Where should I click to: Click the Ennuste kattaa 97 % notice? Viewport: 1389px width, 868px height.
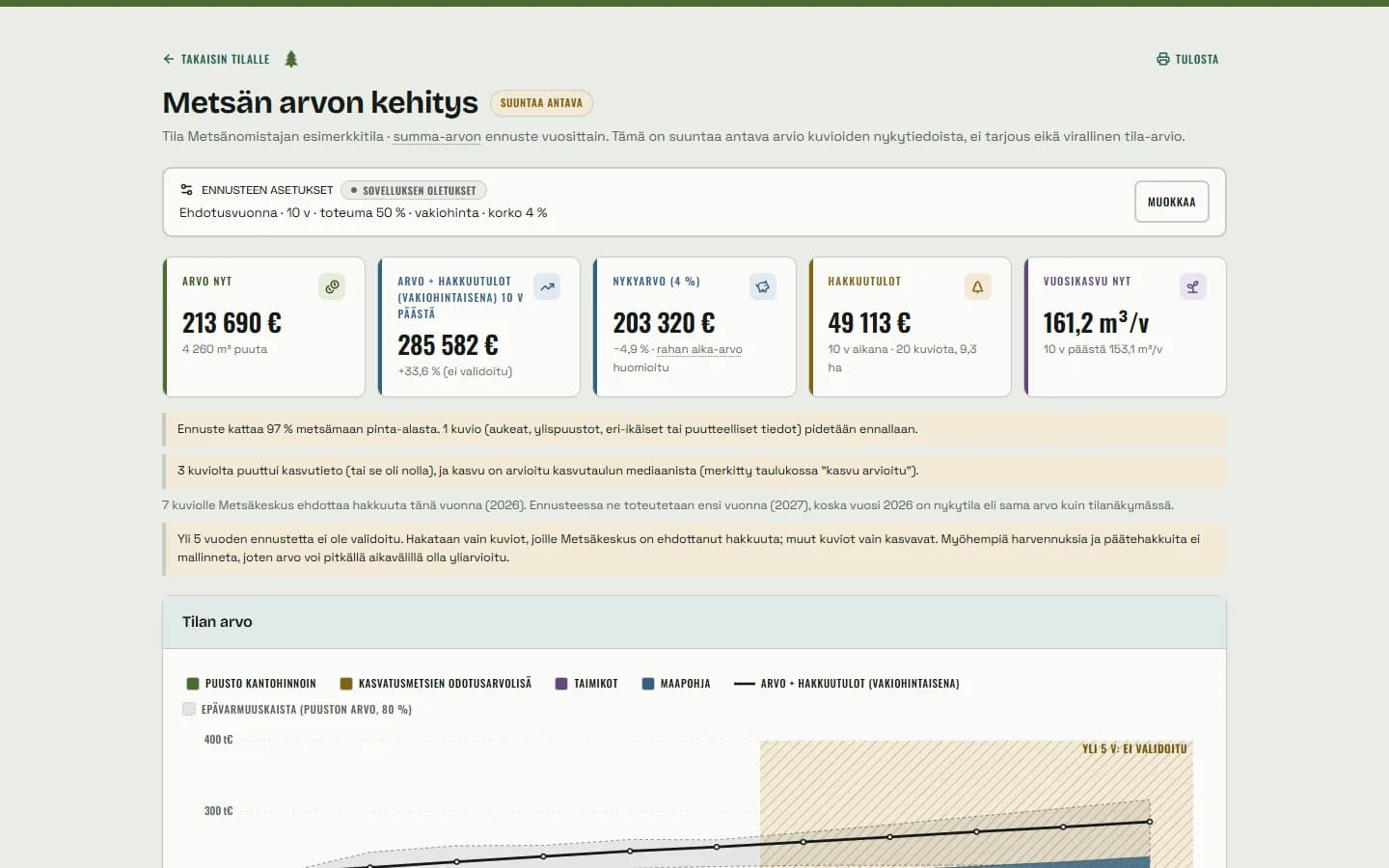pos(694,429)
